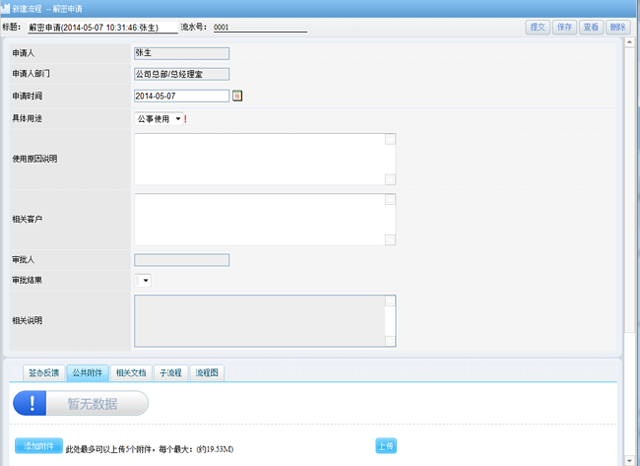
Task: Click into the 申请时间 date field
Action: tap(181, 96)
